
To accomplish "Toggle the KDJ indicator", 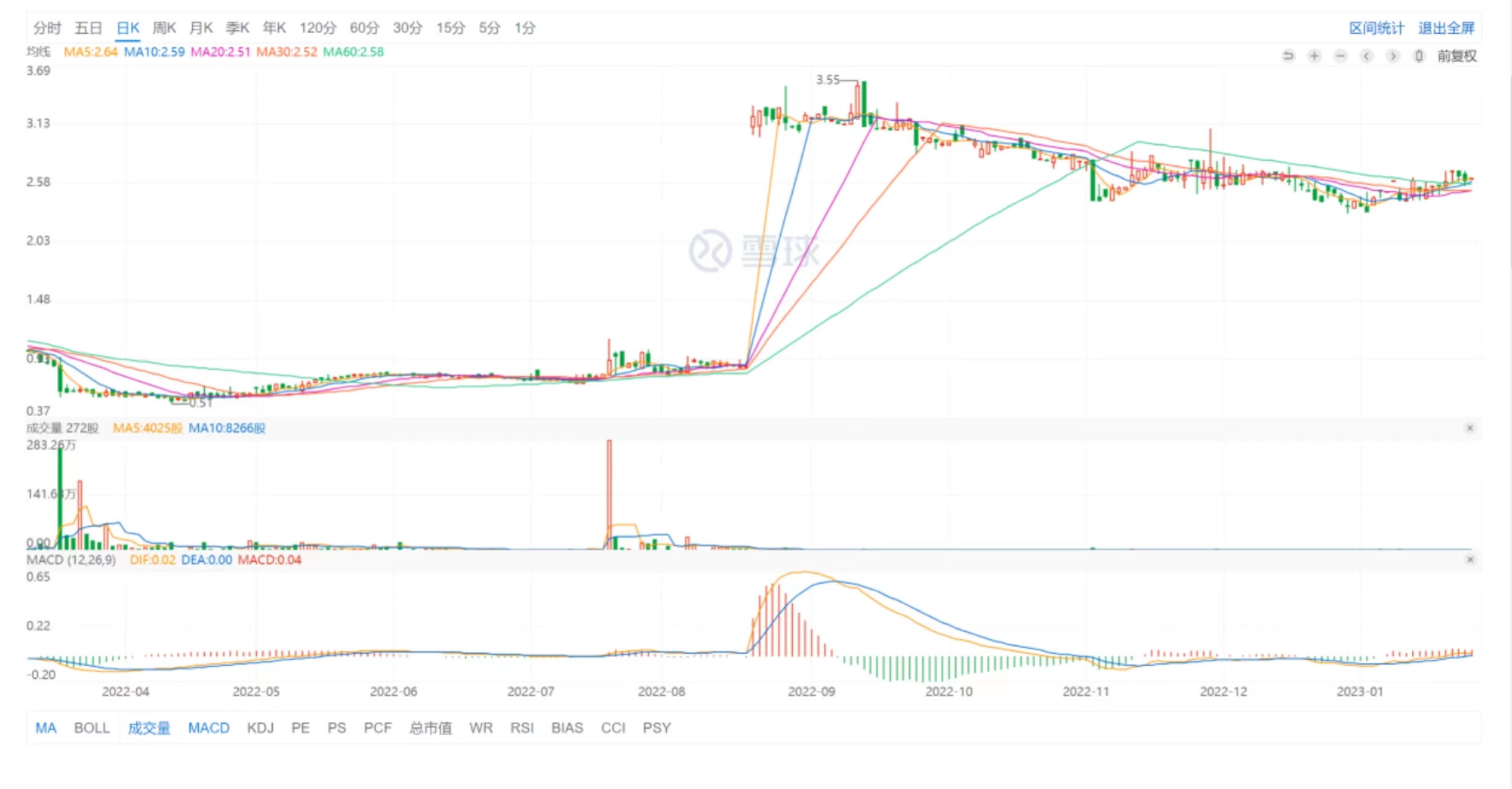I will tap(260, 728).
